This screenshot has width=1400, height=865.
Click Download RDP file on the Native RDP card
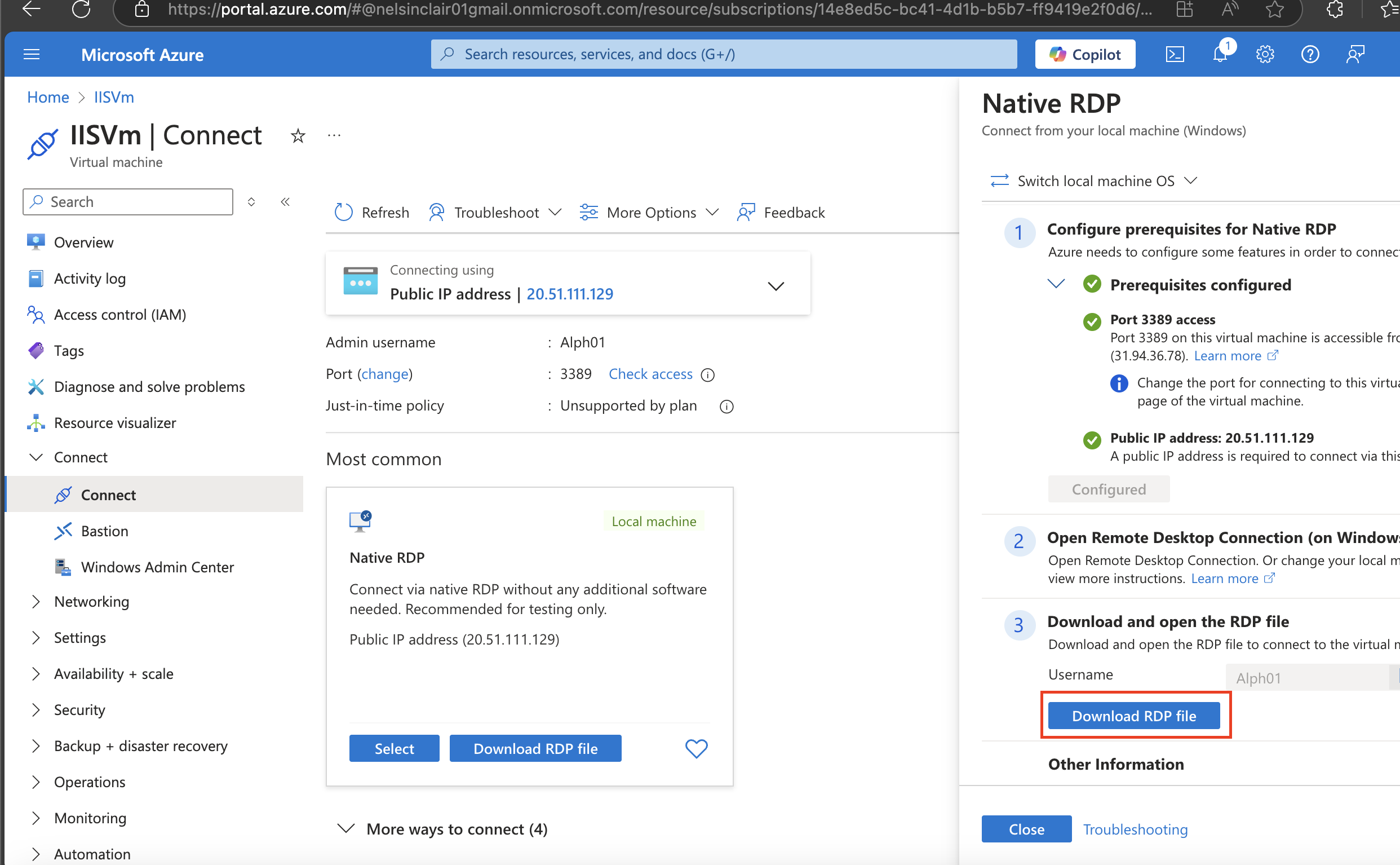pos(535,748)
